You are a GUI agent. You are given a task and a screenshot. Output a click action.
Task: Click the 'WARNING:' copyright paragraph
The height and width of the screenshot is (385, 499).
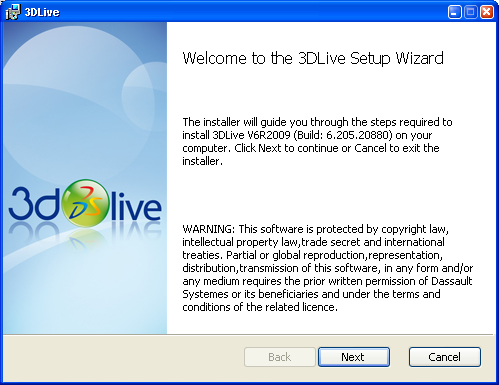click(x=328, y=268)
